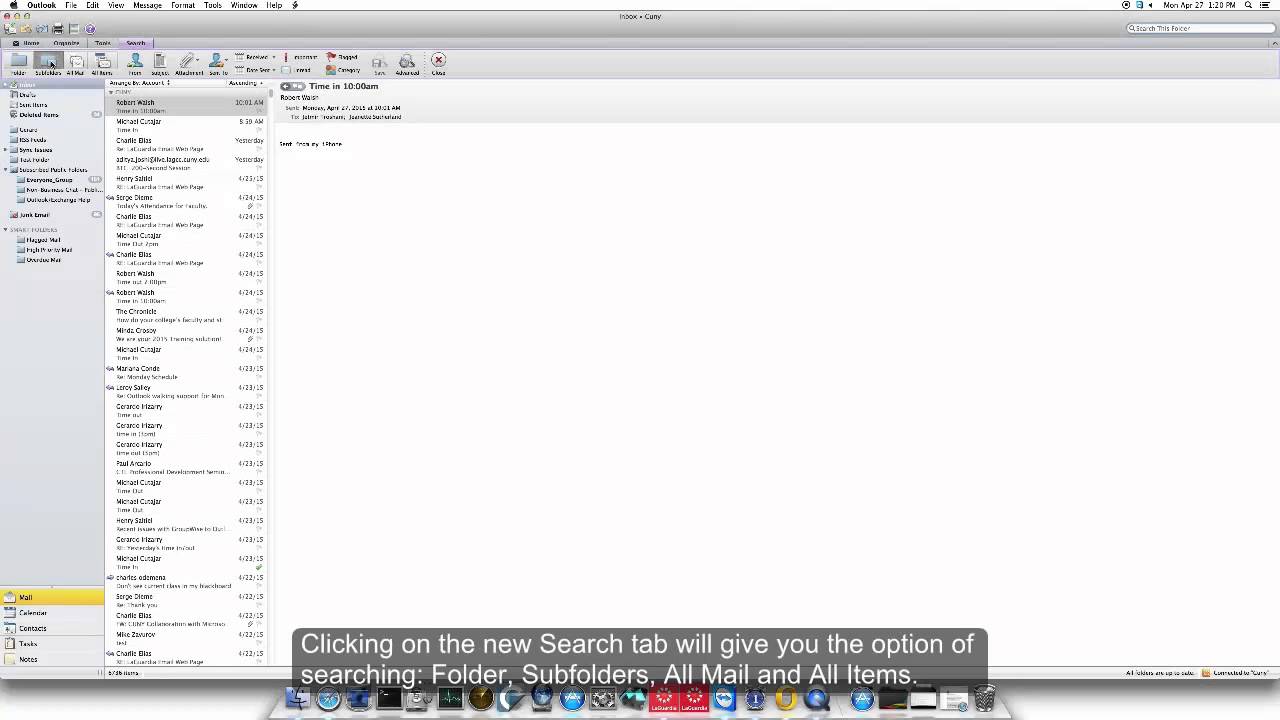The width and height of the screenshot is (1280, 720).
Task: Open the Message menu in menu bar
Action: tap(147, 5)
